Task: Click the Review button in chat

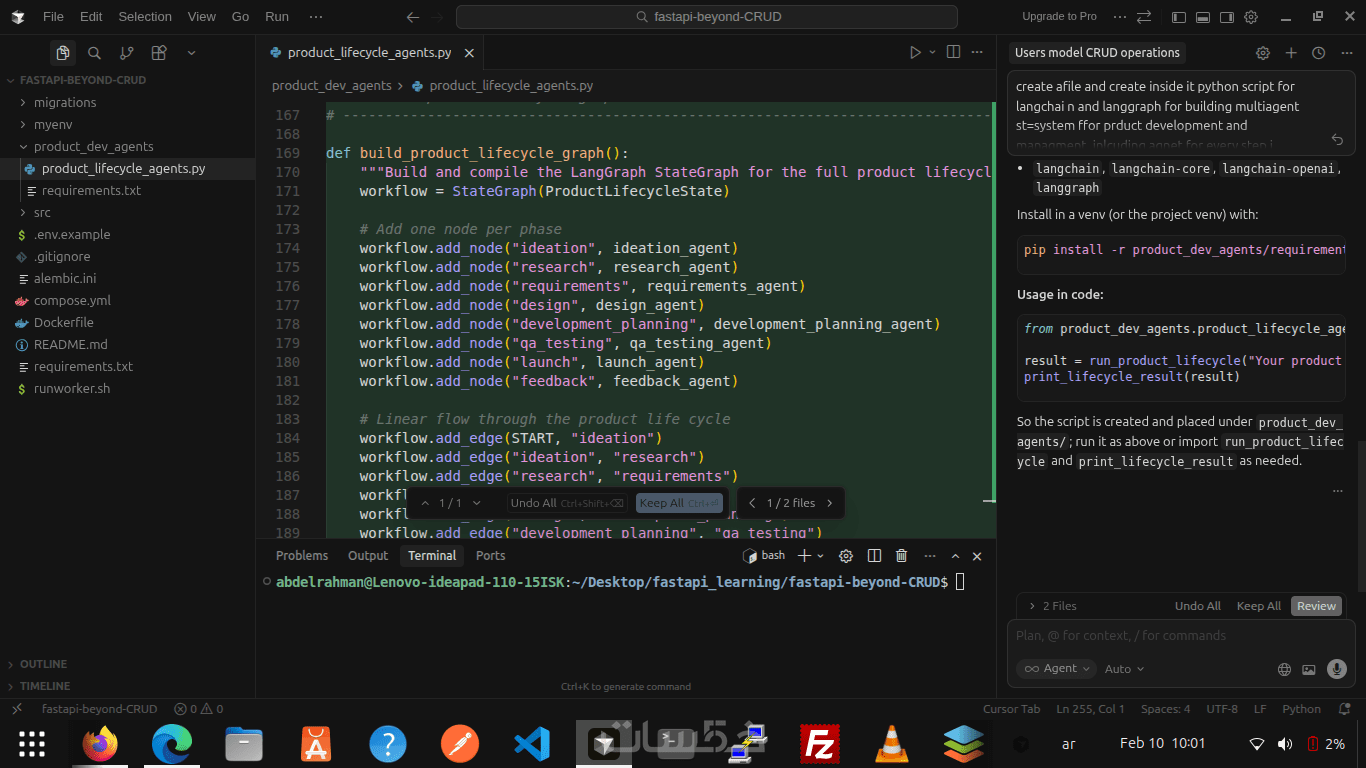Action: point(1316,606)
